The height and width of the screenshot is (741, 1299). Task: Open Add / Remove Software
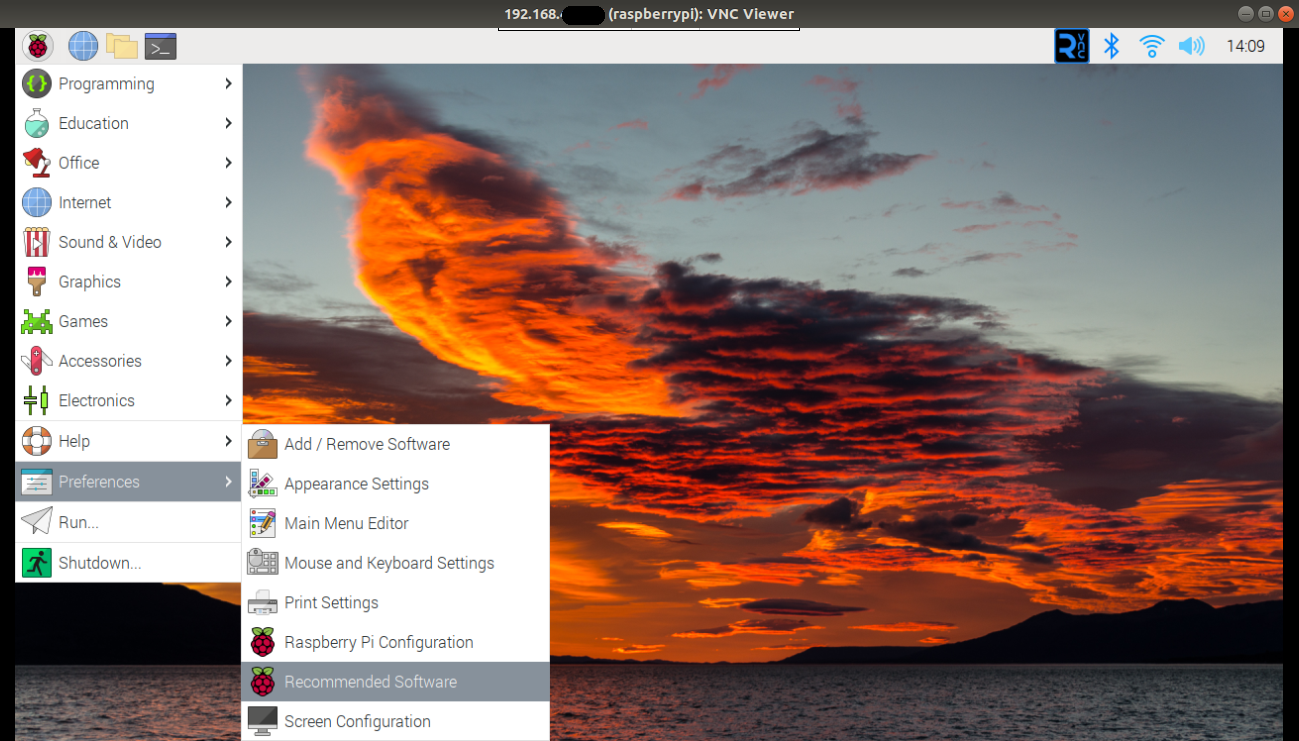(x=395, y=444)
